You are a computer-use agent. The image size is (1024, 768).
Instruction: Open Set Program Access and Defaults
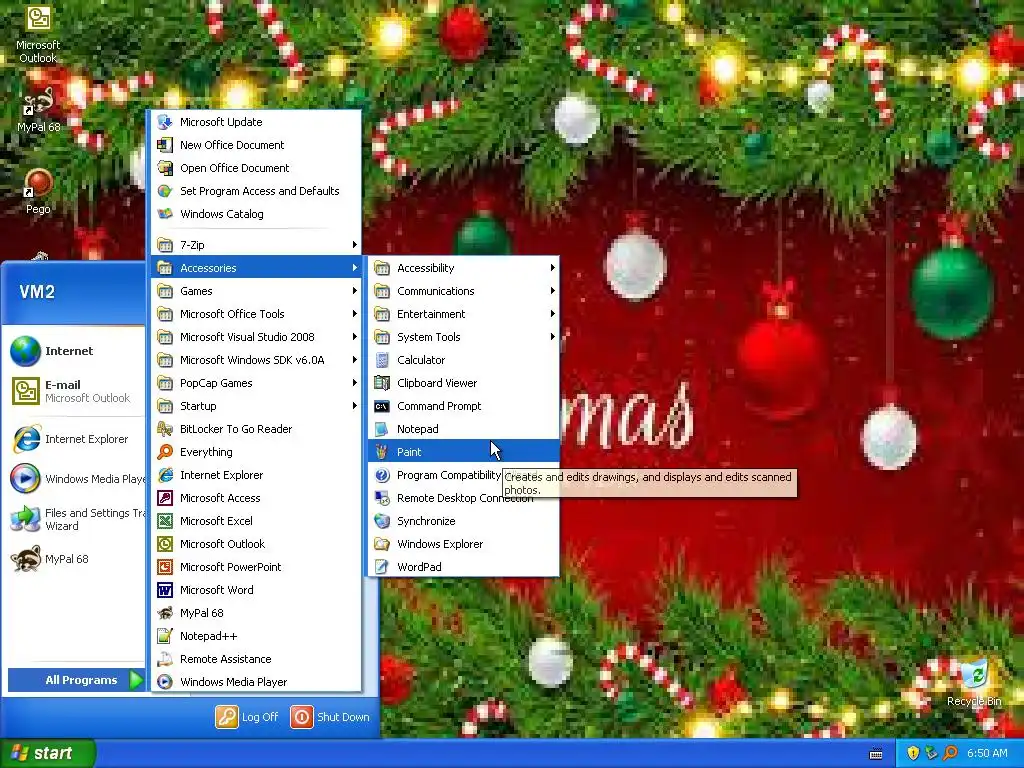click(x=257, y=191)
